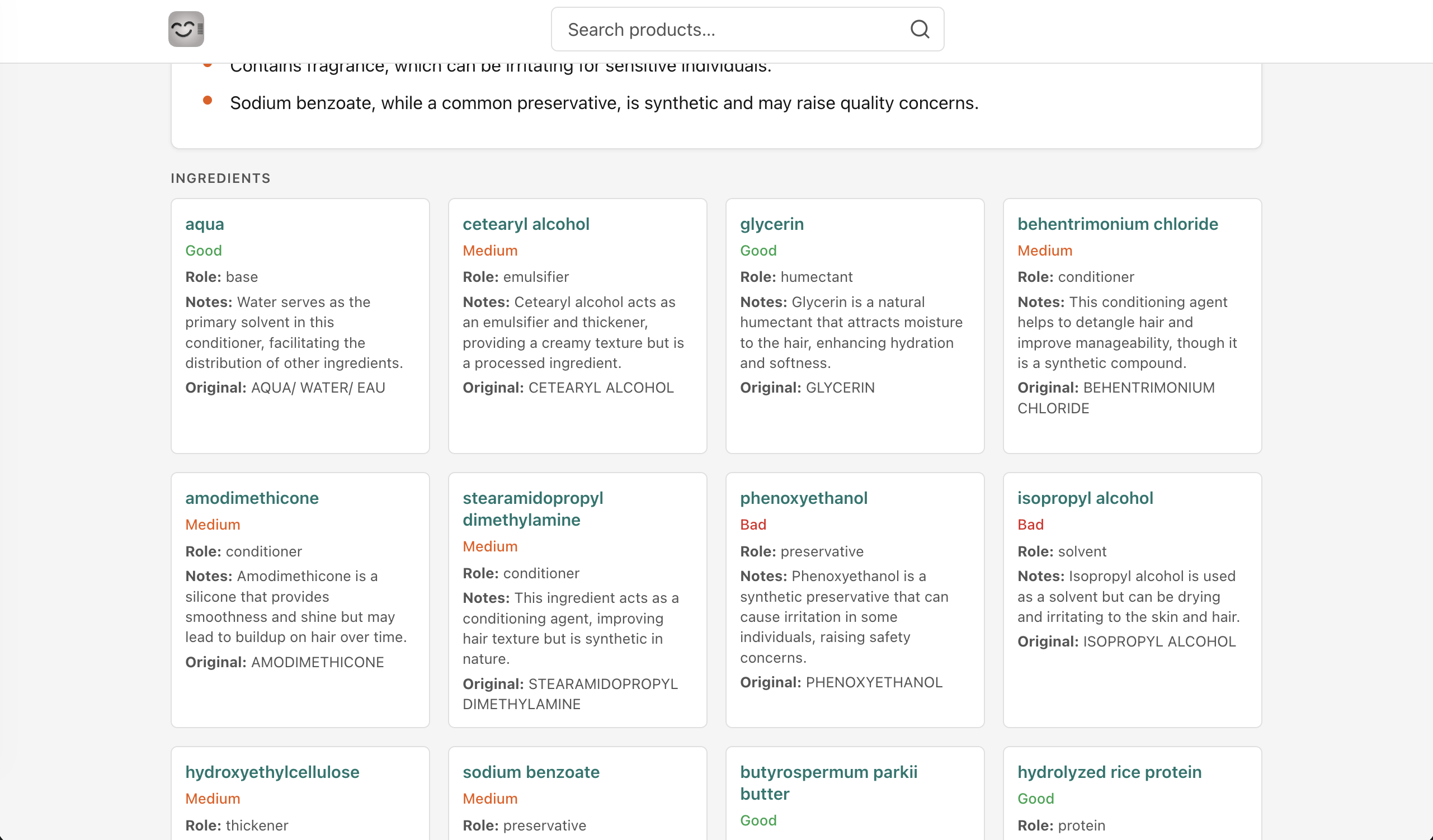Select the amodimethicone ingredient title
Screen dimensions: 1433x840
[x=252, y=498]
